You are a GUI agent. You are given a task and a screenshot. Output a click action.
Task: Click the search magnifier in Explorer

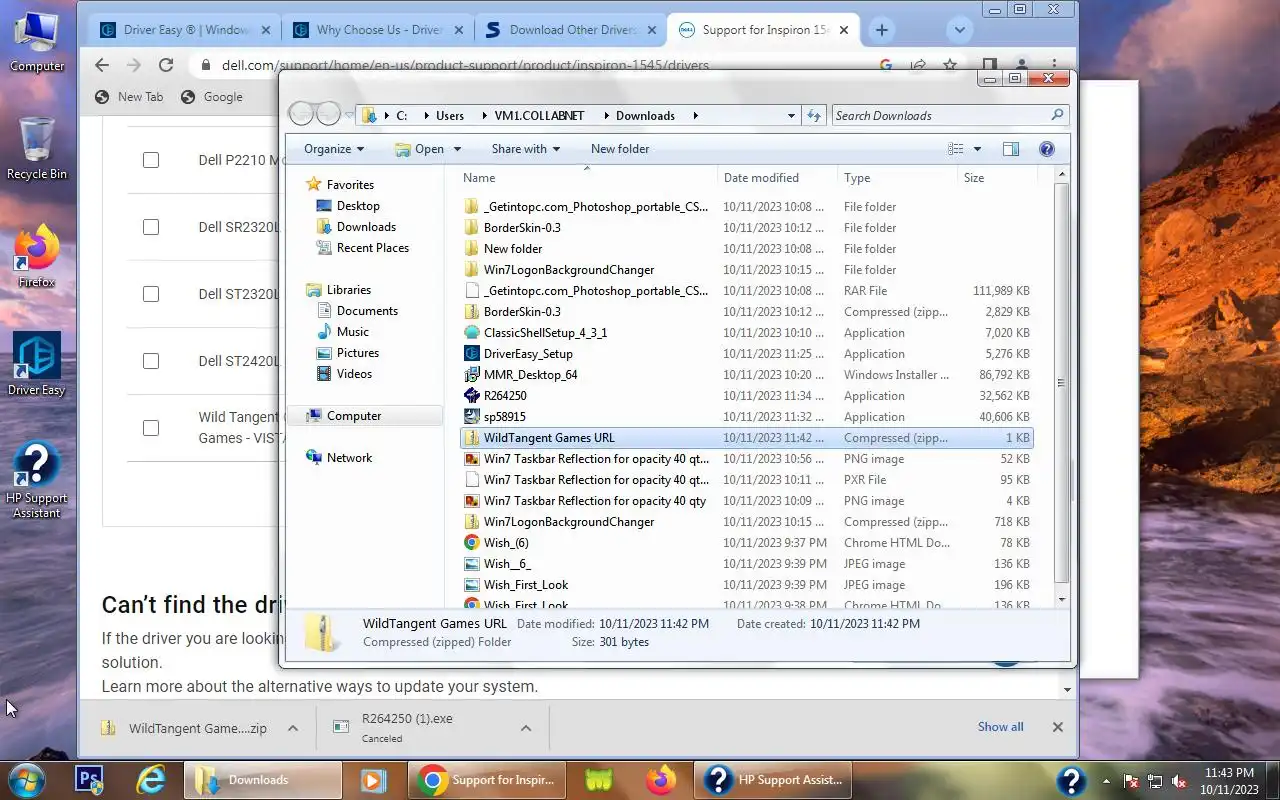pyautogui.click(x=1057, y=116)
